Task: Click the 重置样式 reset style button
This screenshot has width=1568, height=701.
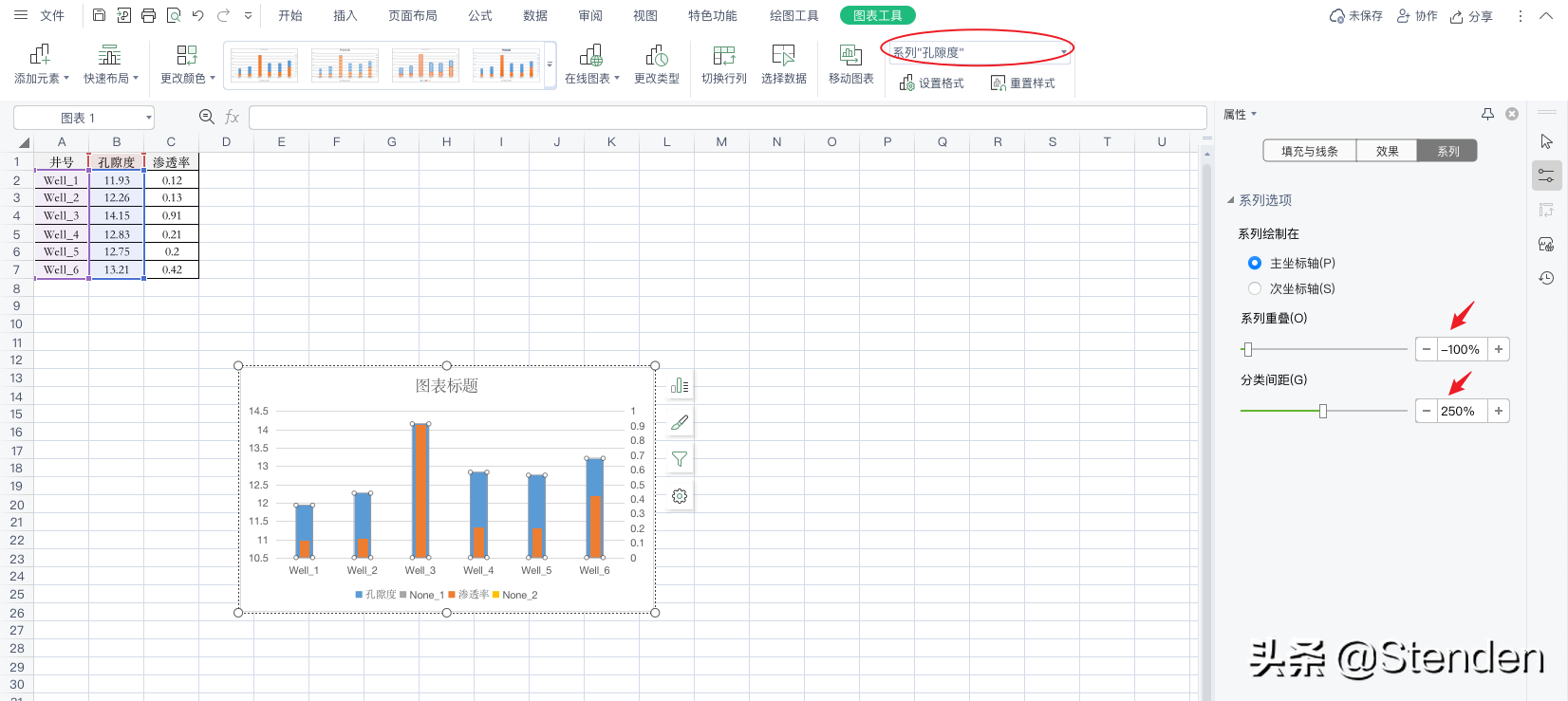Action: (1023, 83)
